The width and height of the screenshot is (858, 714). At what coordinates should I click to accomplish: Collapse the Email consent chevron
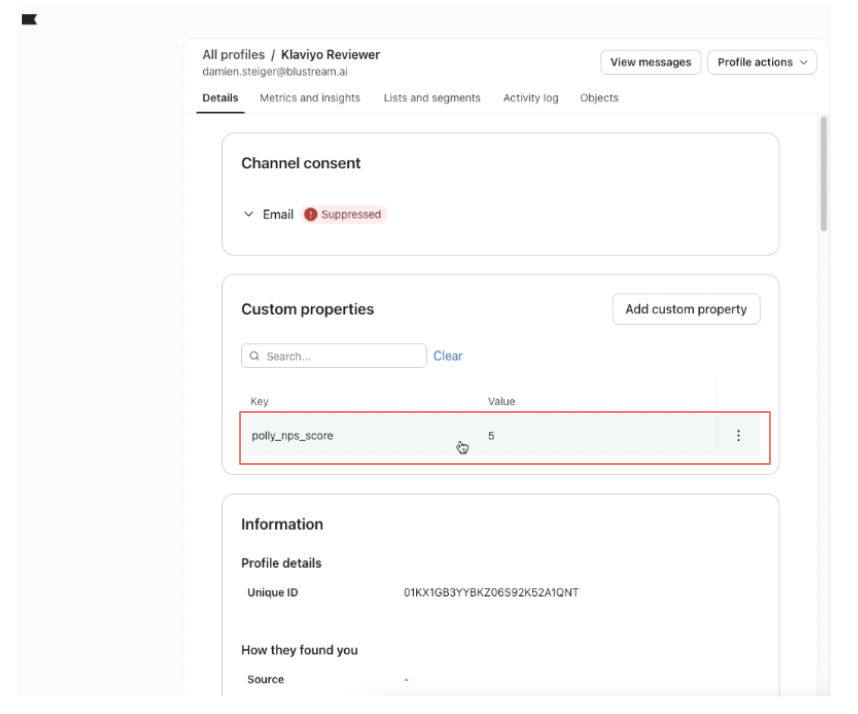pos(248,214)
